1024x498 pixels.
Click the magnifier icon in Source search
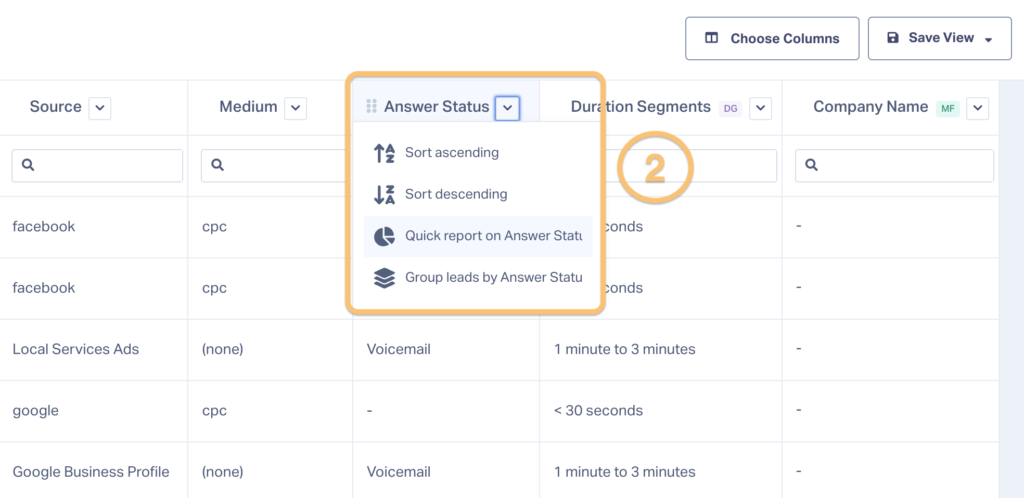point(27,166)
